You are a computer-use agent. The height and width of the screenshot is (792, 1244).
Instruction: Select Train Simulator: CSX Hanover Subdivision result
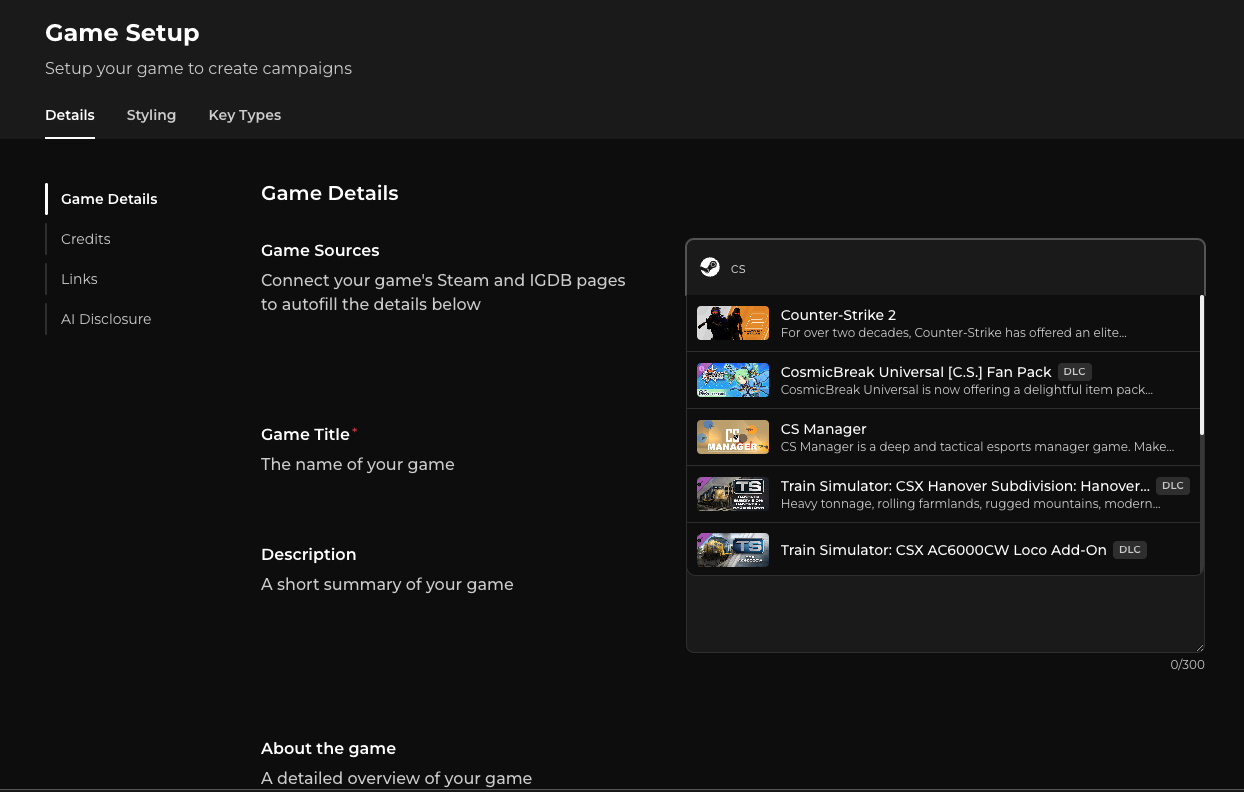click(x=943, y=494)
